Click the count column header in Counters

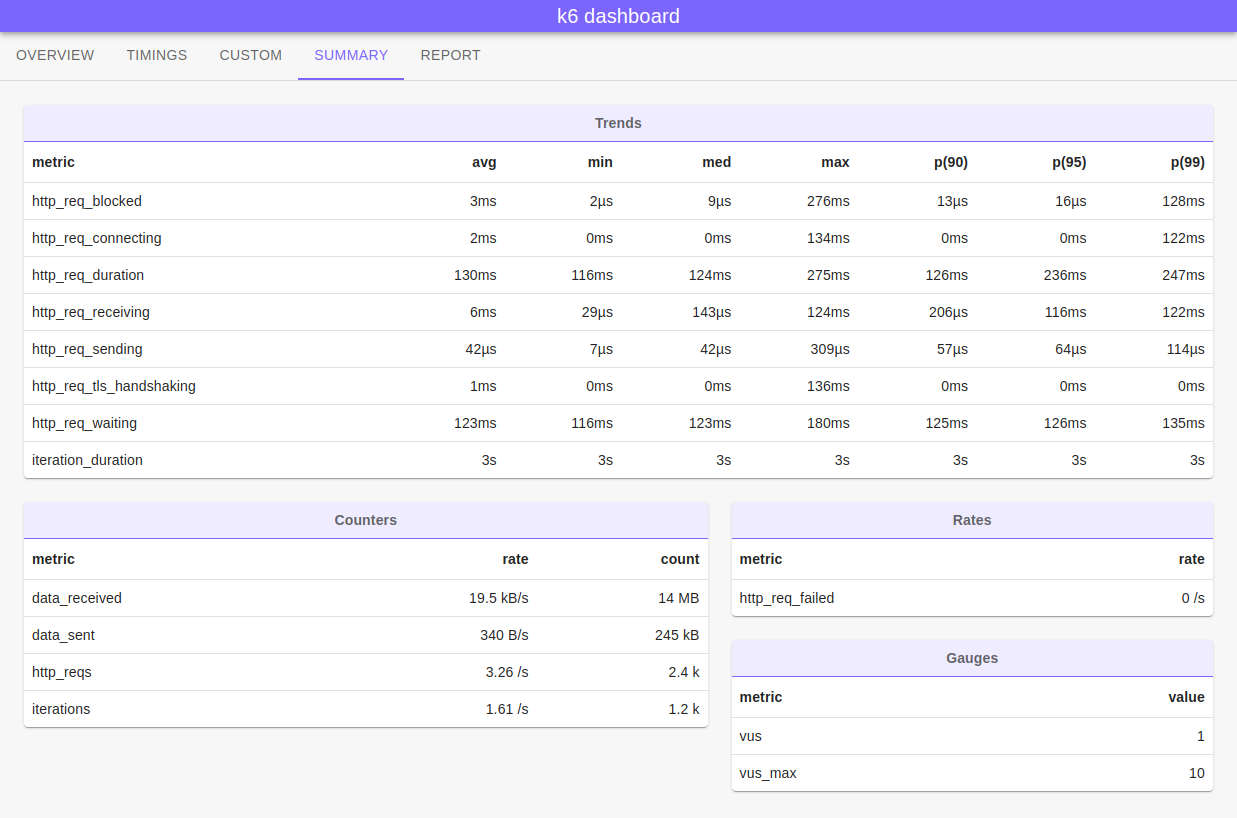(680, 559)
